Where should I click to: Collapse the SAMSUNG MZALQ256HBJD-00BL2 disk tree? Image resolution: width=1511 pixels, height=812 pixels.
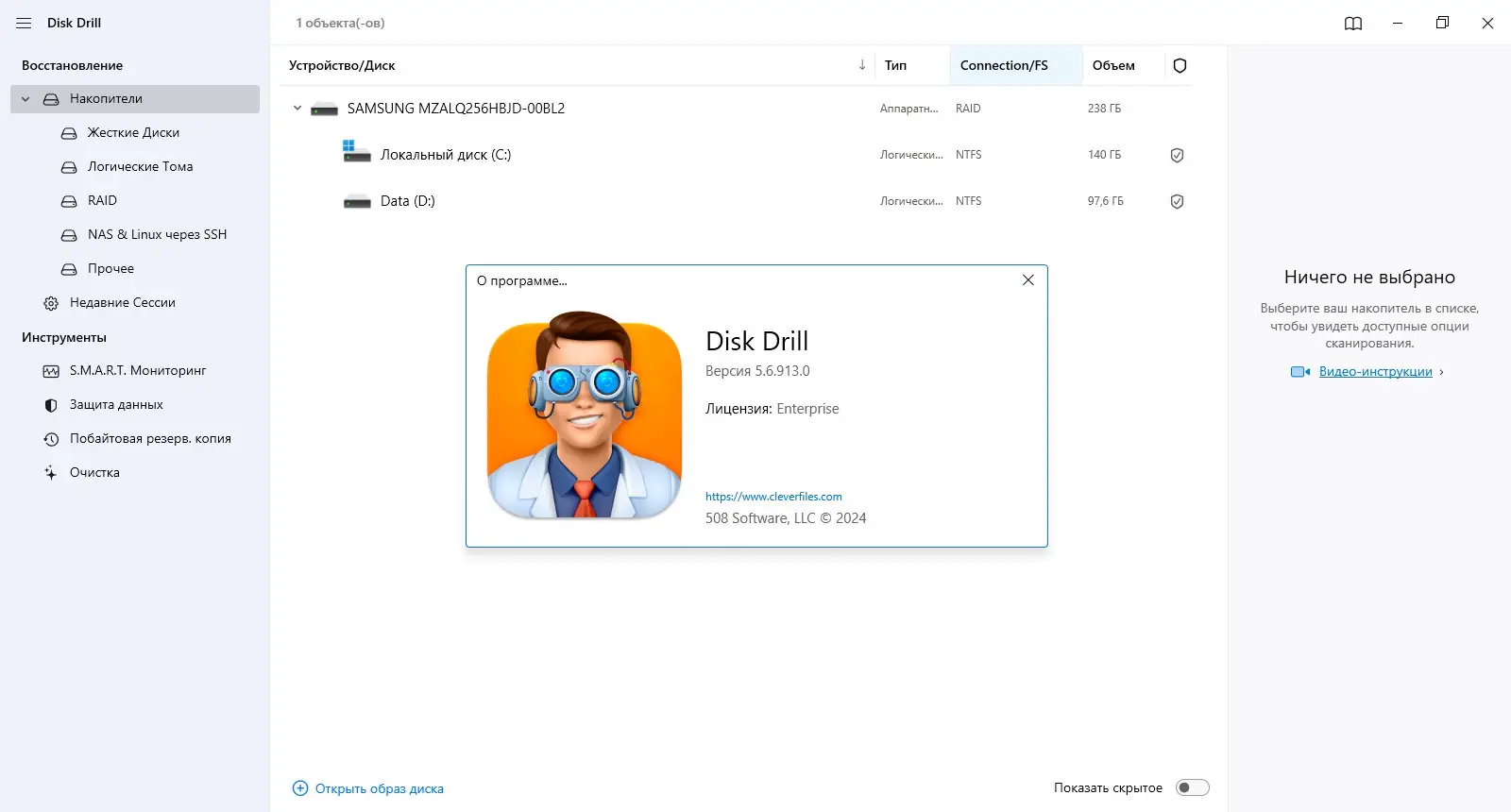(x=297, y=109)
